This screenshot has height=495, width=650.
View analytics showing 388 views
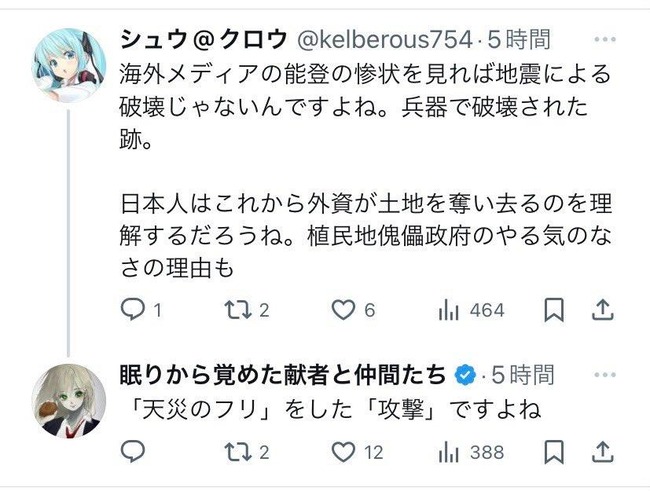pyautogui.click(x=449, y=453)
